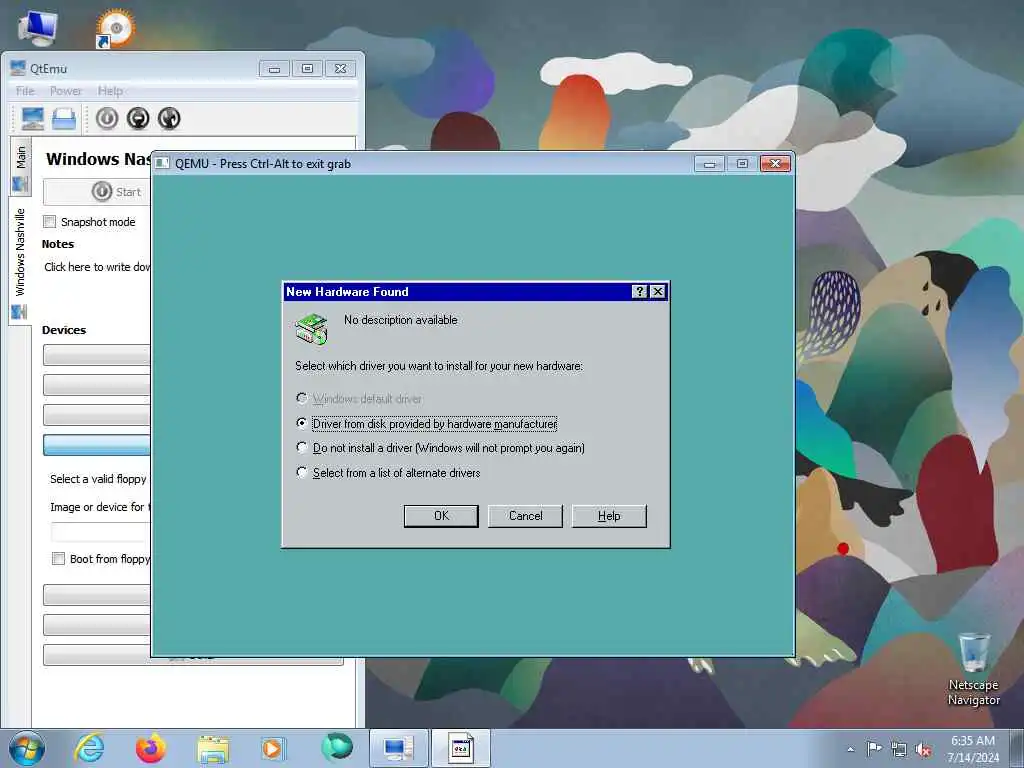Click 'No description available' text

(x=400, y=320)
